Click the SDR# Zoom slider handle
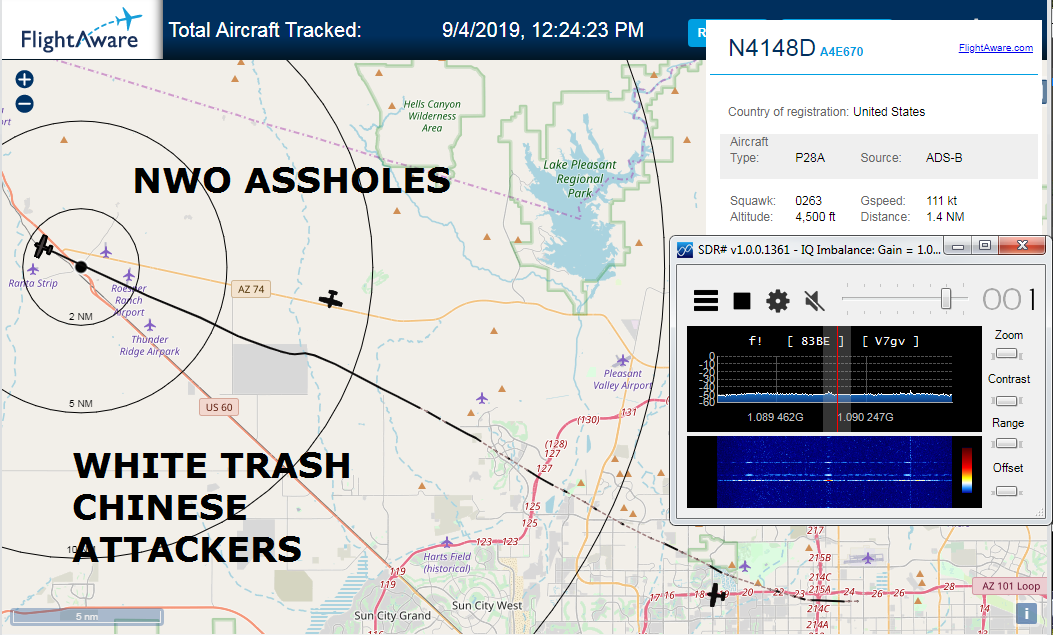 click(x=1006, y=354)
